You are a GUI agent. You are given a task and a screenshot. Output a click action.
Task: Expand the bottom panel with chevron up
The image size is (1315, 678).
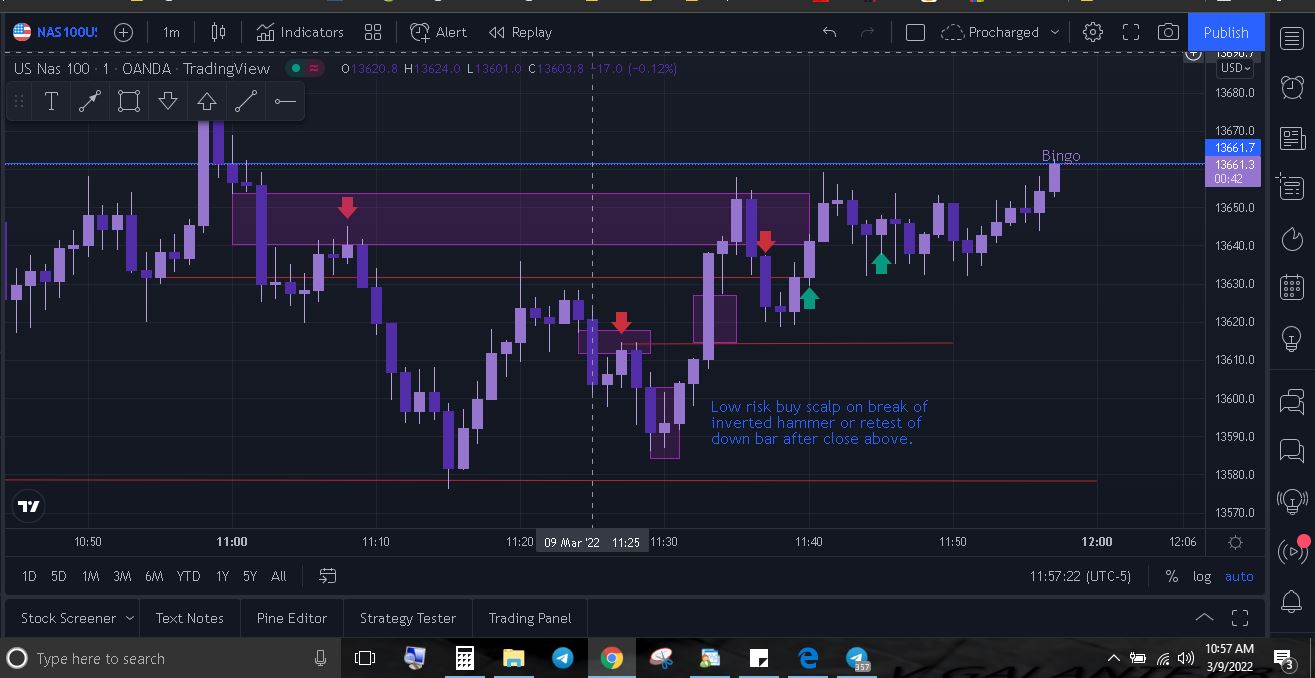point(1204,618)
